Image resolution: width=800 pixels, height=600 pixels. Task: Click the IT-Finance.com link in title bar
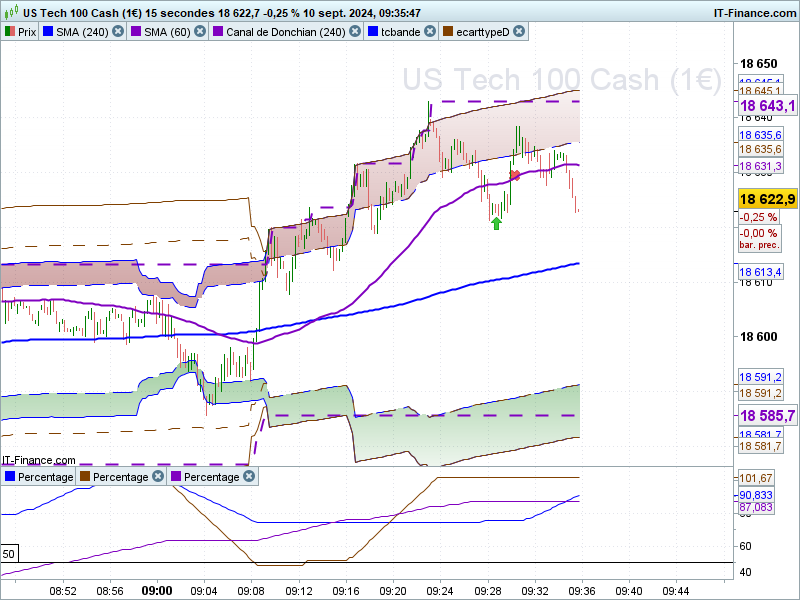pos(755,13)
